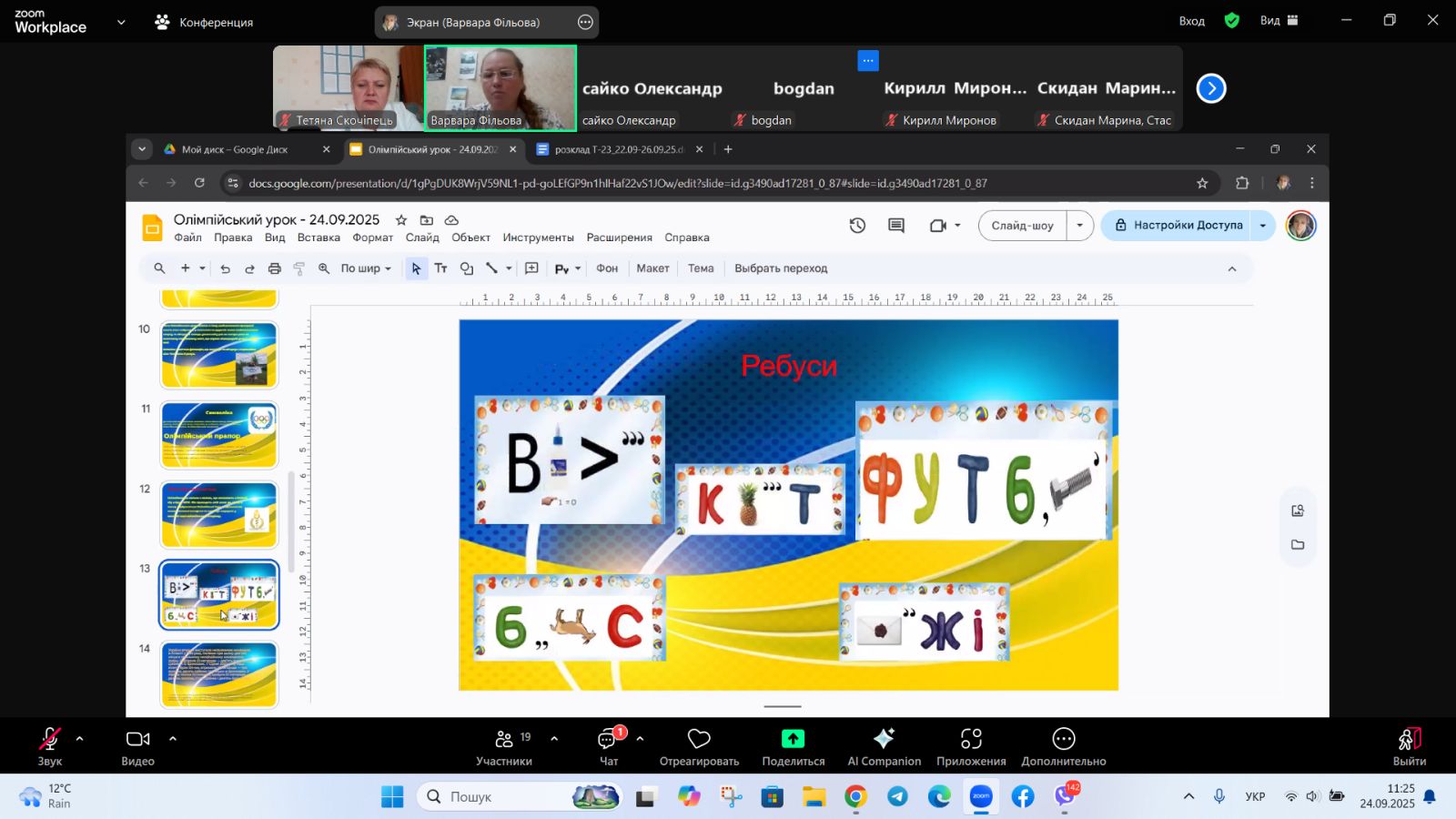Click the Undo arrow in toolbar
Viewport: 1456px width, 819px height.
coord(225,268)
